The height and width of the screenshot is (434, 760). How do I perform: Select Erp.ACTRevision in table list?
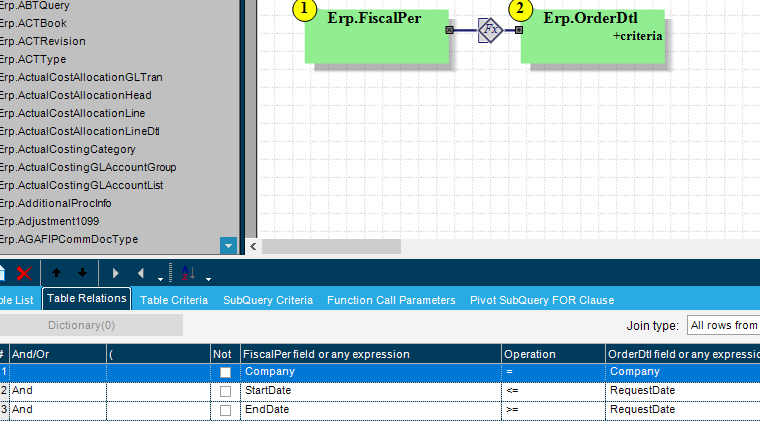pos(43,41)
